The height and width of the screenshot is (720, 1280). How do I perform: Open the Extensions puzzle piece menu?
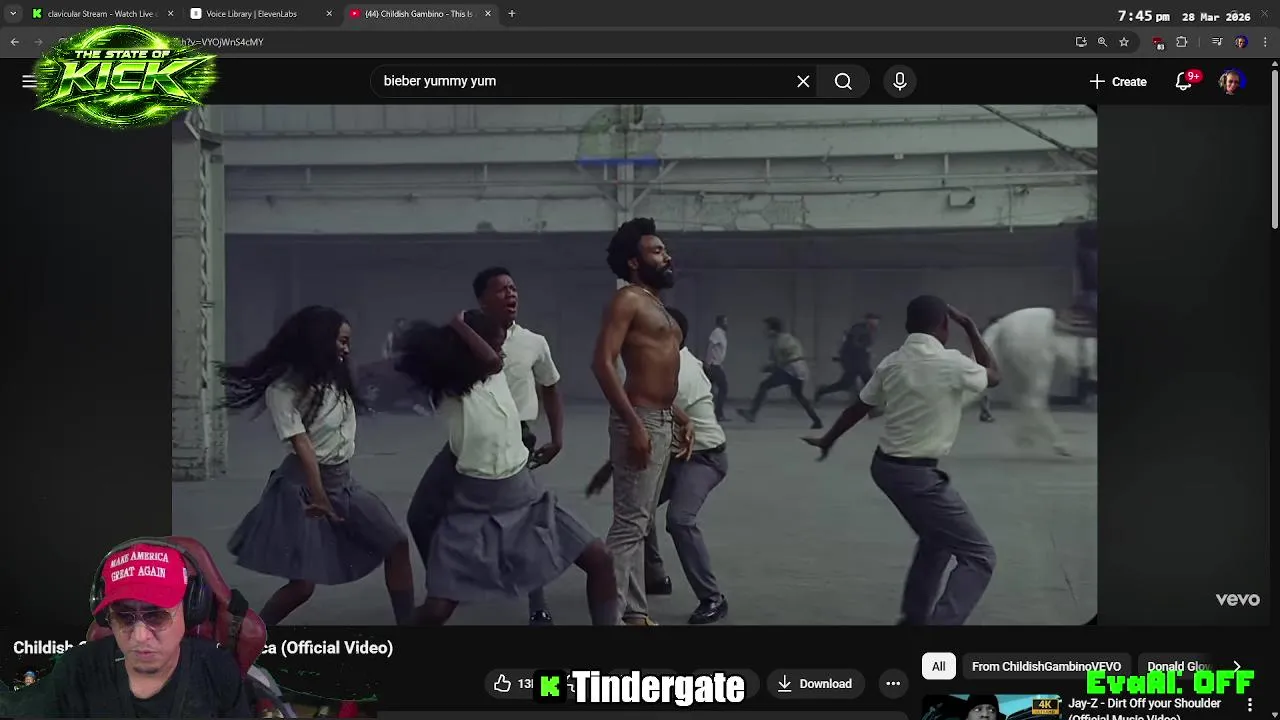tap(1182, 42)
